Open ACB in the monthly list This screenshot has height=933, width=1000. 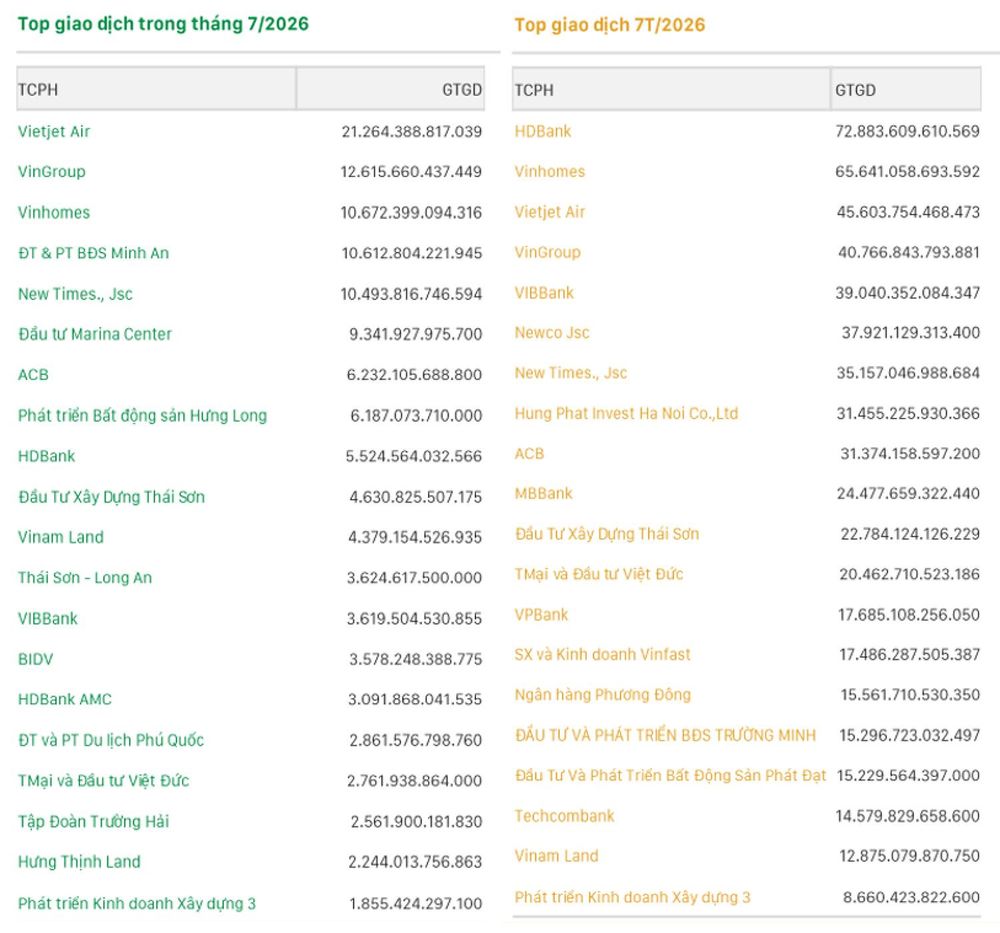(x=33, y=375)
